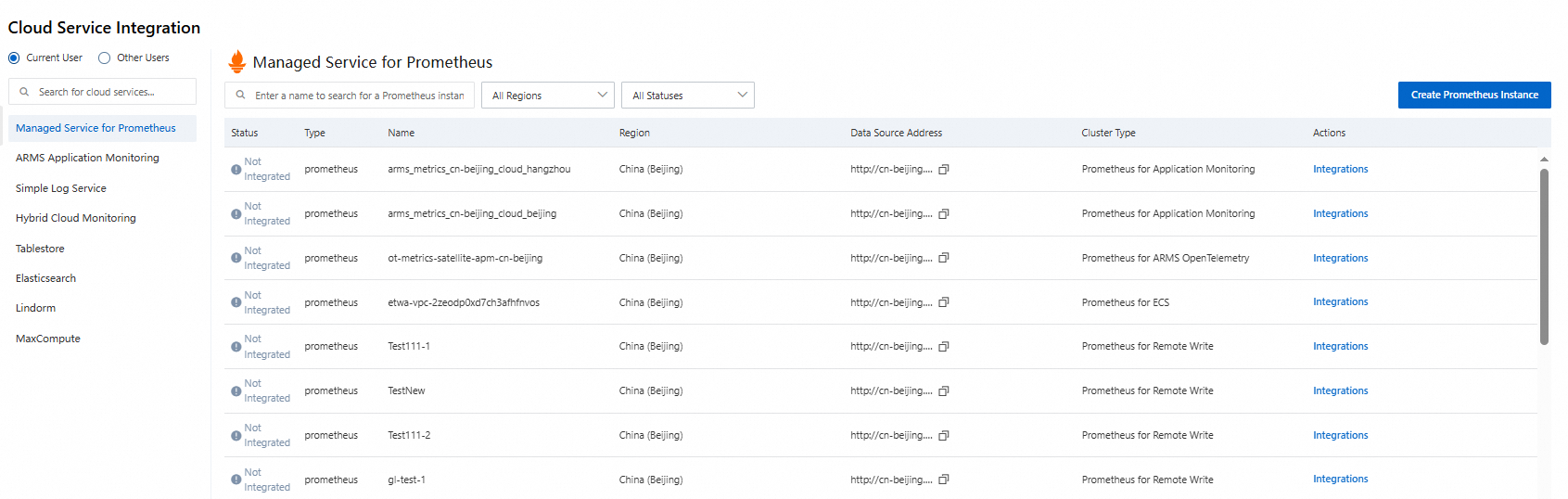
Task: Click the Name column header
Action: point(402,133)
